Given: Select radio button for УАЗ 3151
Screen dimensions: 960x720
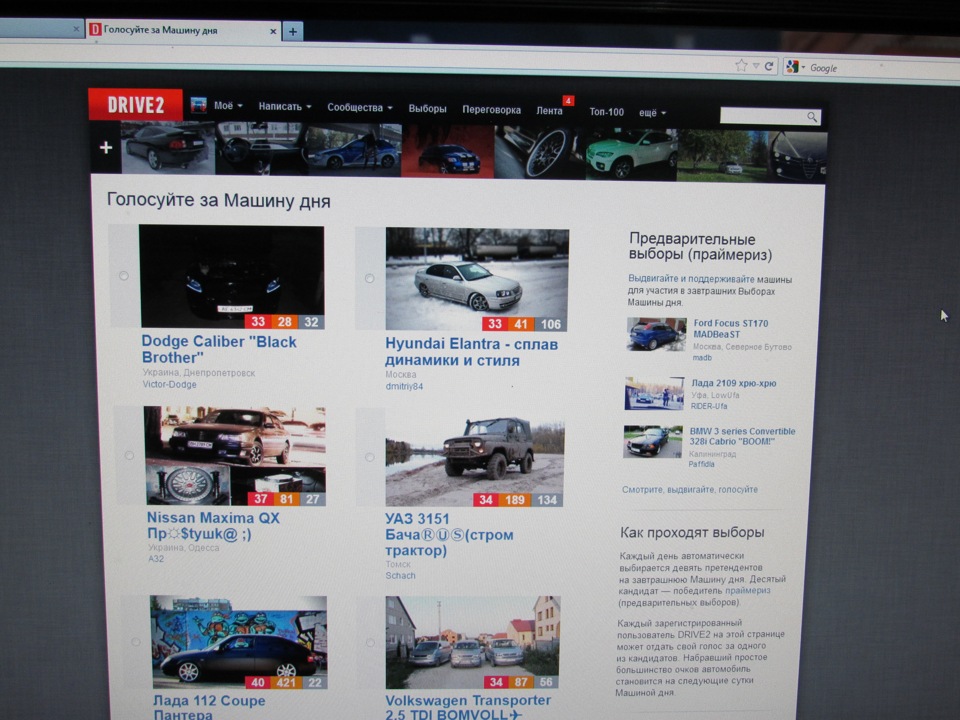Looking at the screenshot, I should pyautogui.click(x=369, y=457).
